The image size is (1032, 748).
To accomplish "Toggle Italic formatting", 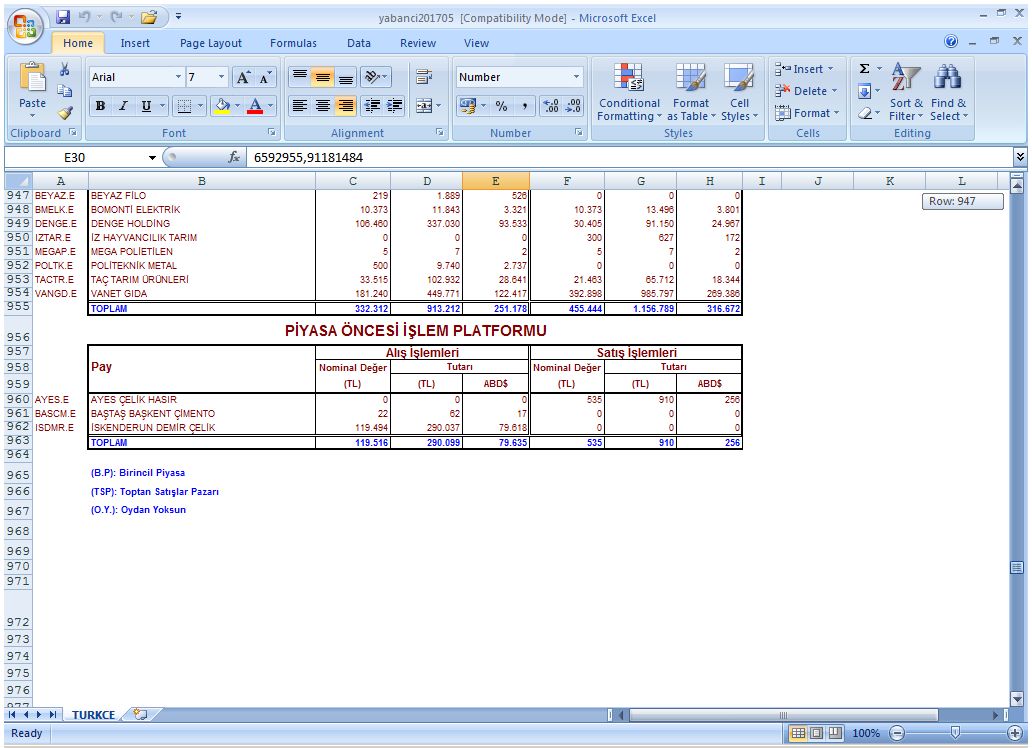I will [123, 105].
